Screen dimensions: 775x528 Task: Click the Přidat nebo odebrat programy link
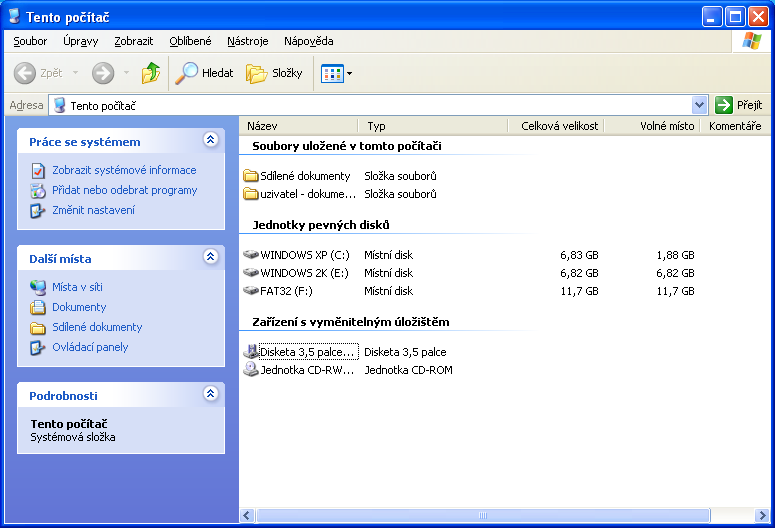pyautogui.click(x=125, y=190)
